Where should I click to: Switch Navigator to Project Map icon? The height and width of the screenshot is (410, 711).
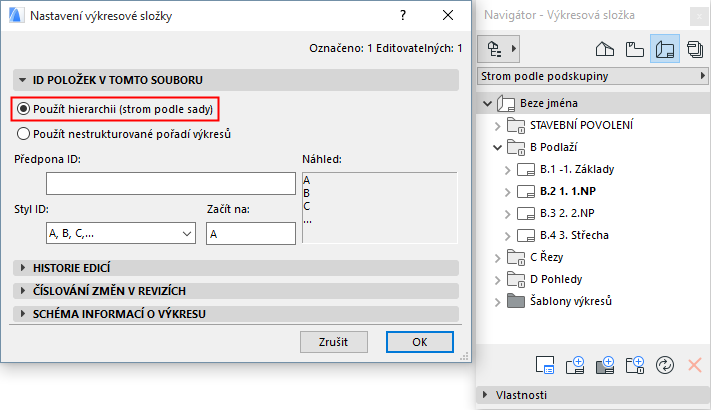pos(605,49)
